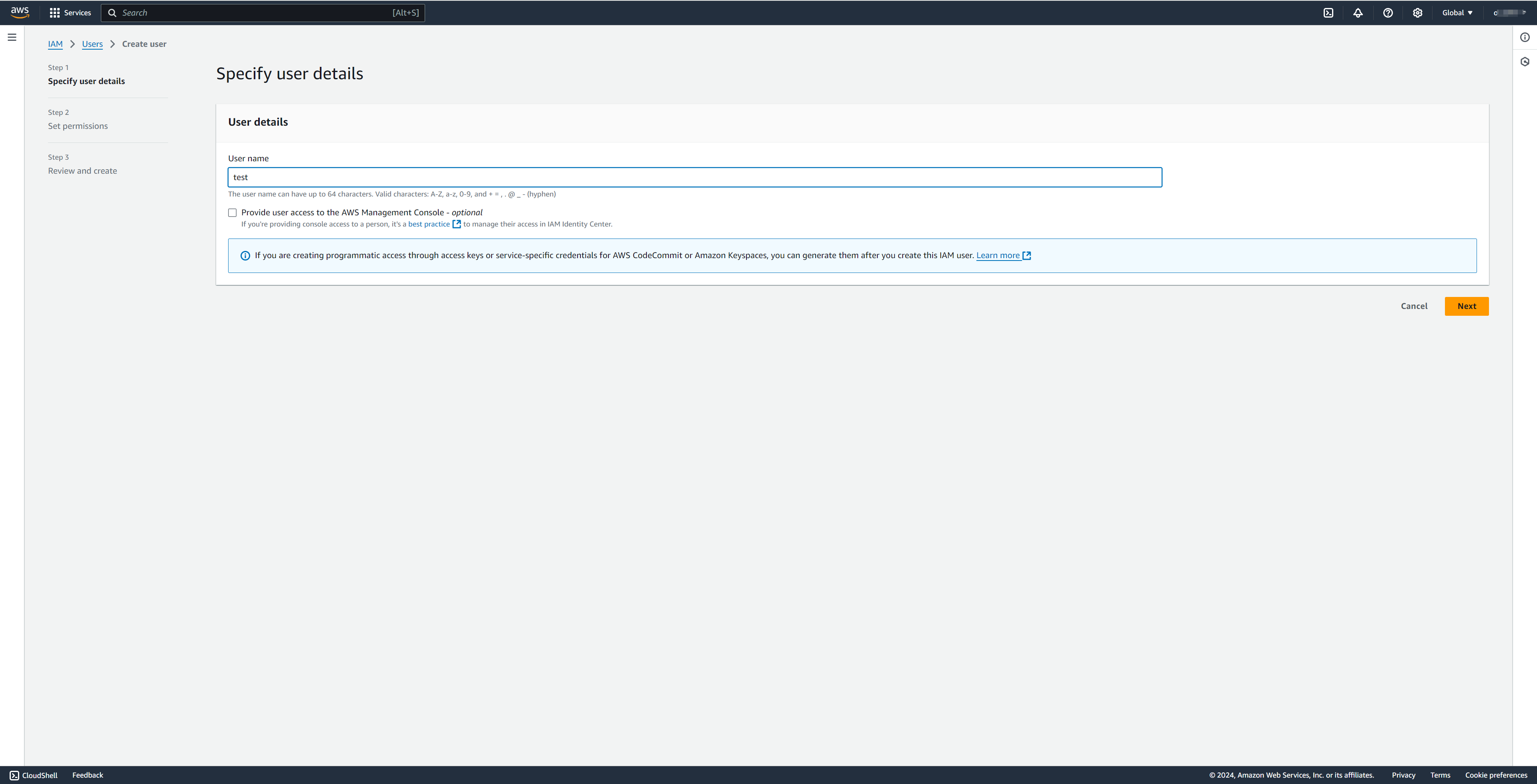Viewport: 1537px width, 784px height.
Task: Open CloudShell in the footer
Action: click(x=34, y=775)
